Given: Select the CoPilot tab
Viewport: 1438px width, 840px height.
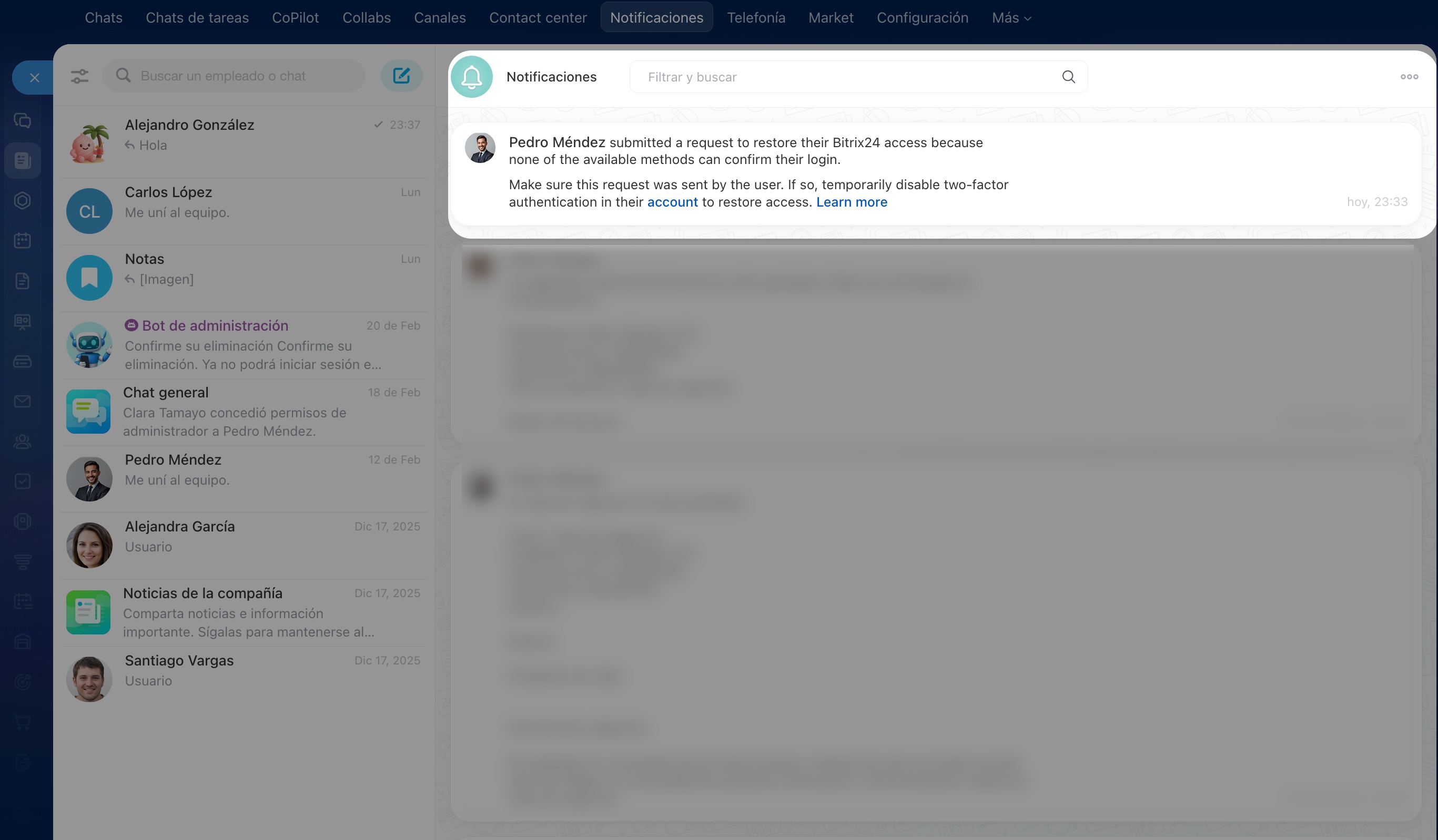Looking at the screenshot, I should point(295,18).
